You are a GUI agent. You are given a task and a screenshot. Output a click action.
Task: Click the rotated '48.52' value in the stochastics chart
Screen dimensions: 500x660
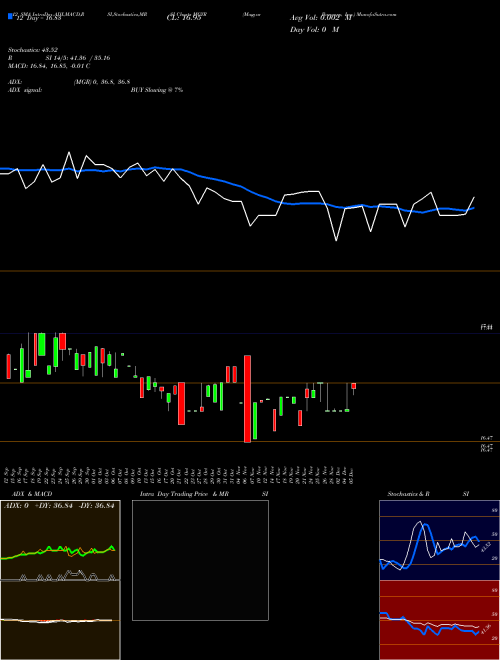[485, 547]
